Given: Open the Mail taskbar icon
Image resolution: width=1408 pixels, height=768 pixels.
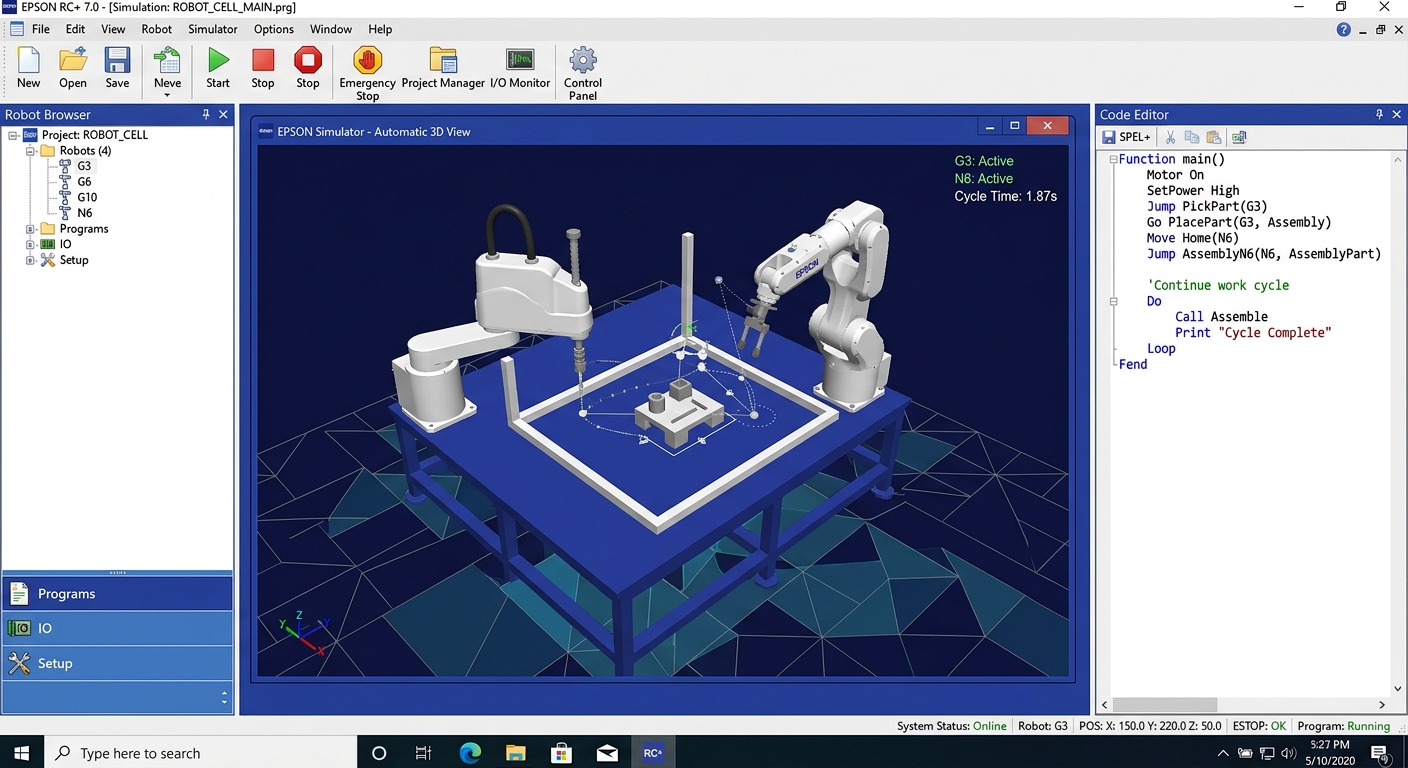Looking at the screenshot, I should pos(607,753).
